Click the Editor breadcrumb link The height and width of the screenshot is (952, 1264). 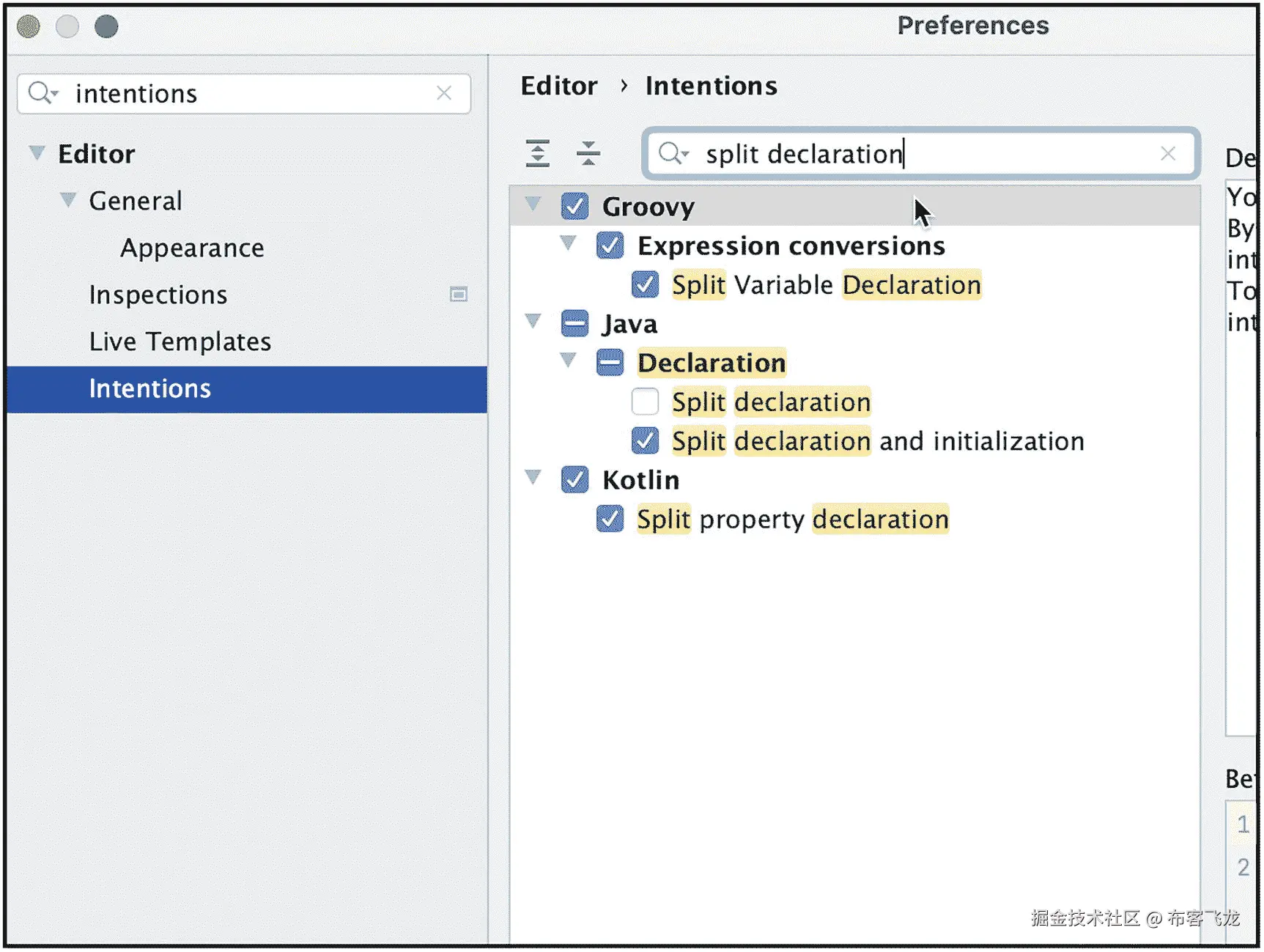558,86
